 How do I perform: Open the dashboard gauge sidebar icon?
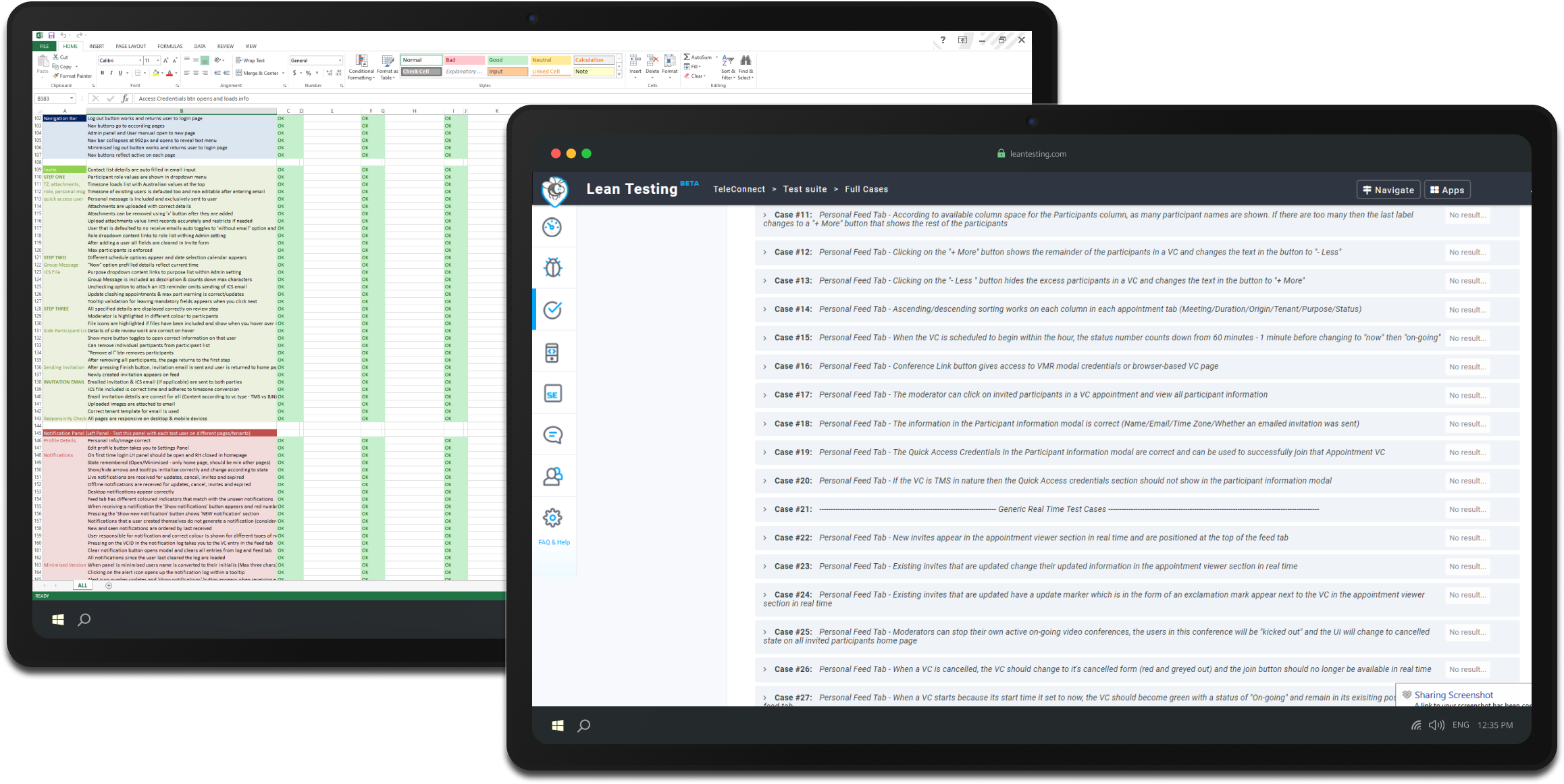click(x=552, y=227)
